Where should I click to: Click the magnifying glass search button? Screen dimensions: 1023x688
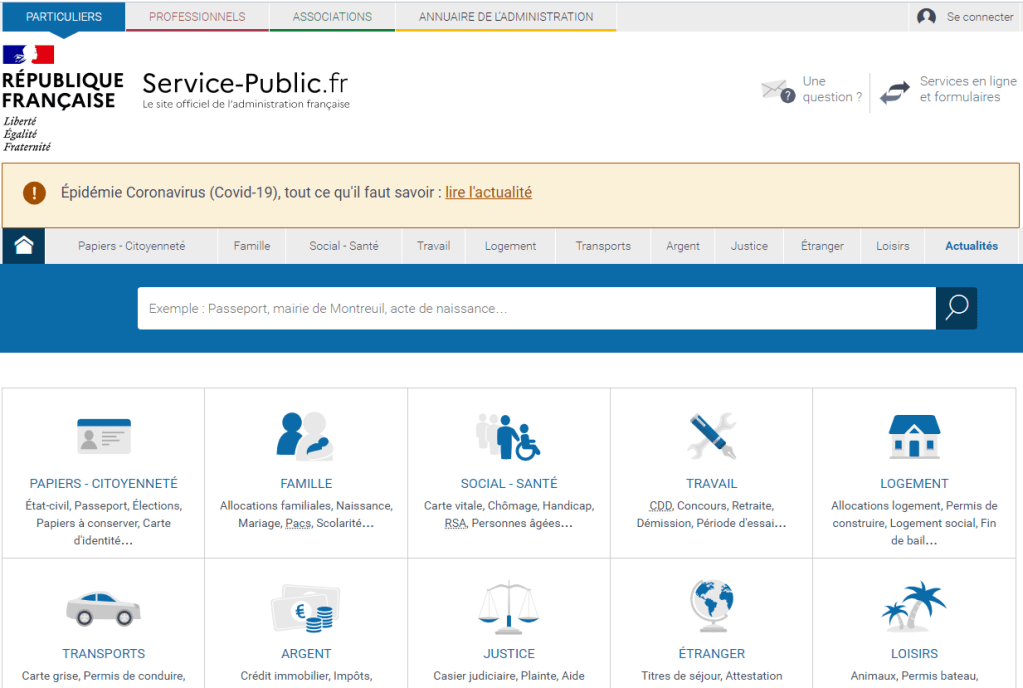click(956, 308)
